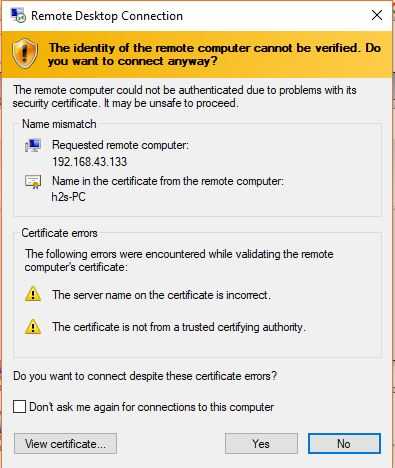The height and width of the screenshot is (468, 395).
Task: Click the orange security warning shield icon
Action: click(25, 54)
